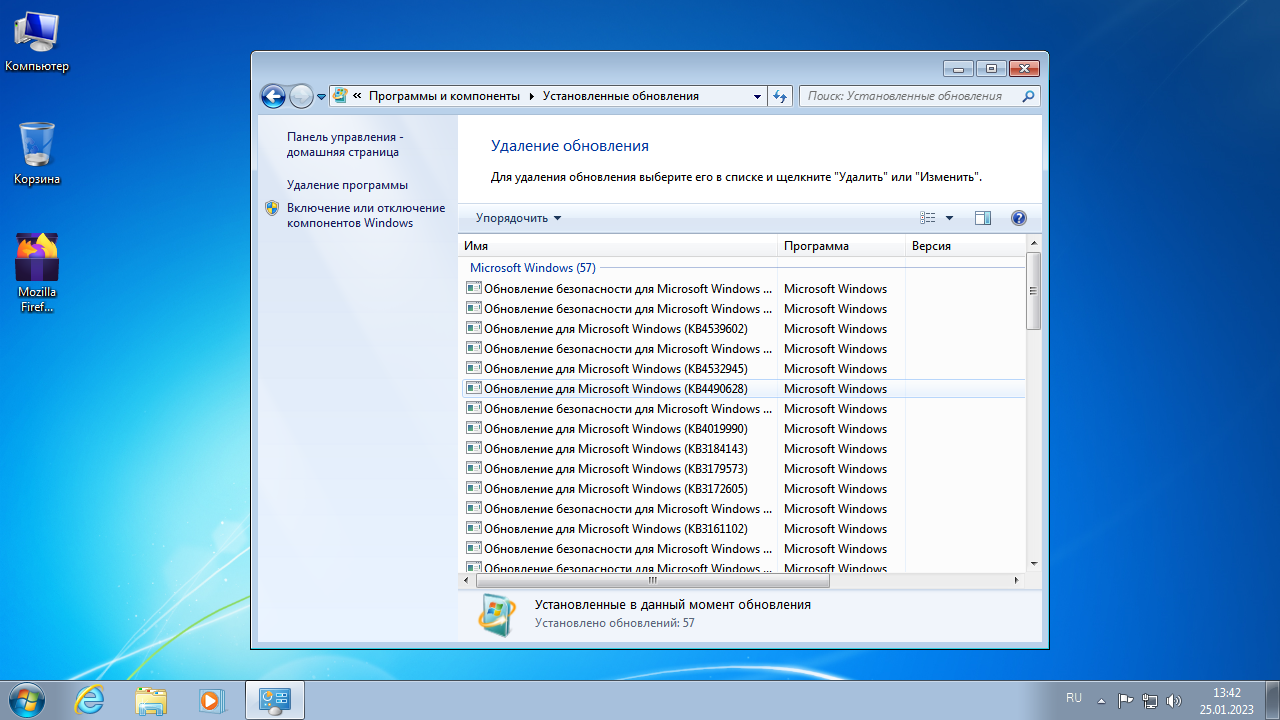Select Установленные обновления breadcrumb
1280x720 pixels.
(620, 96)
